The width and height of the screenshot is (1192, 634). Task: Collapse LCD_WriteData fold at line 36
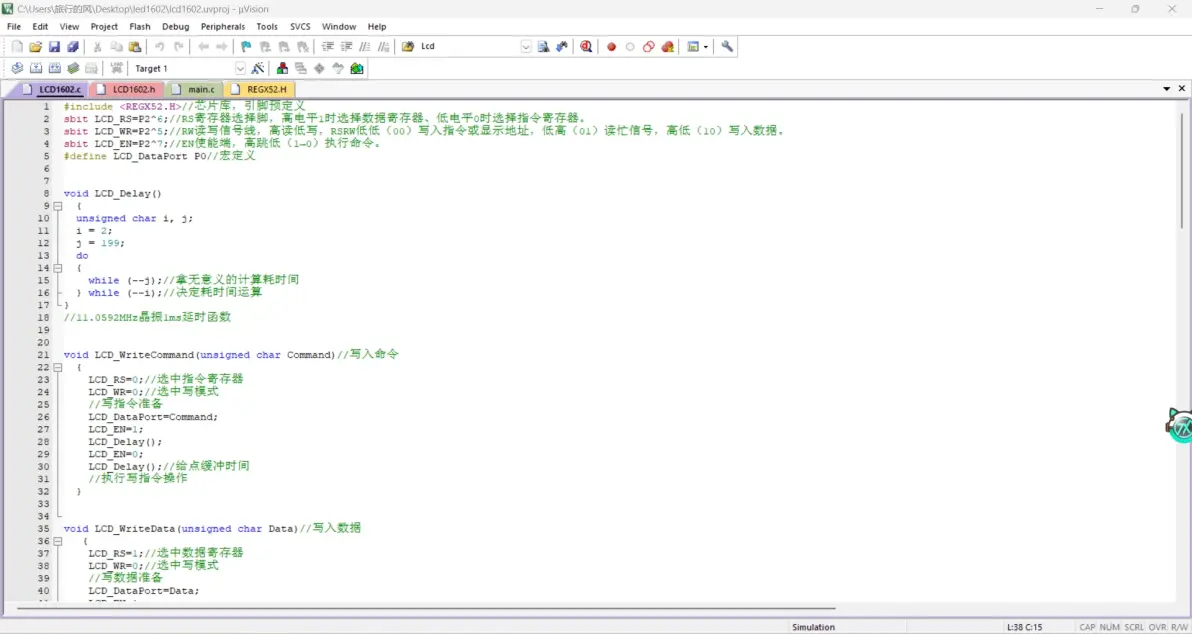pos(58,541)
